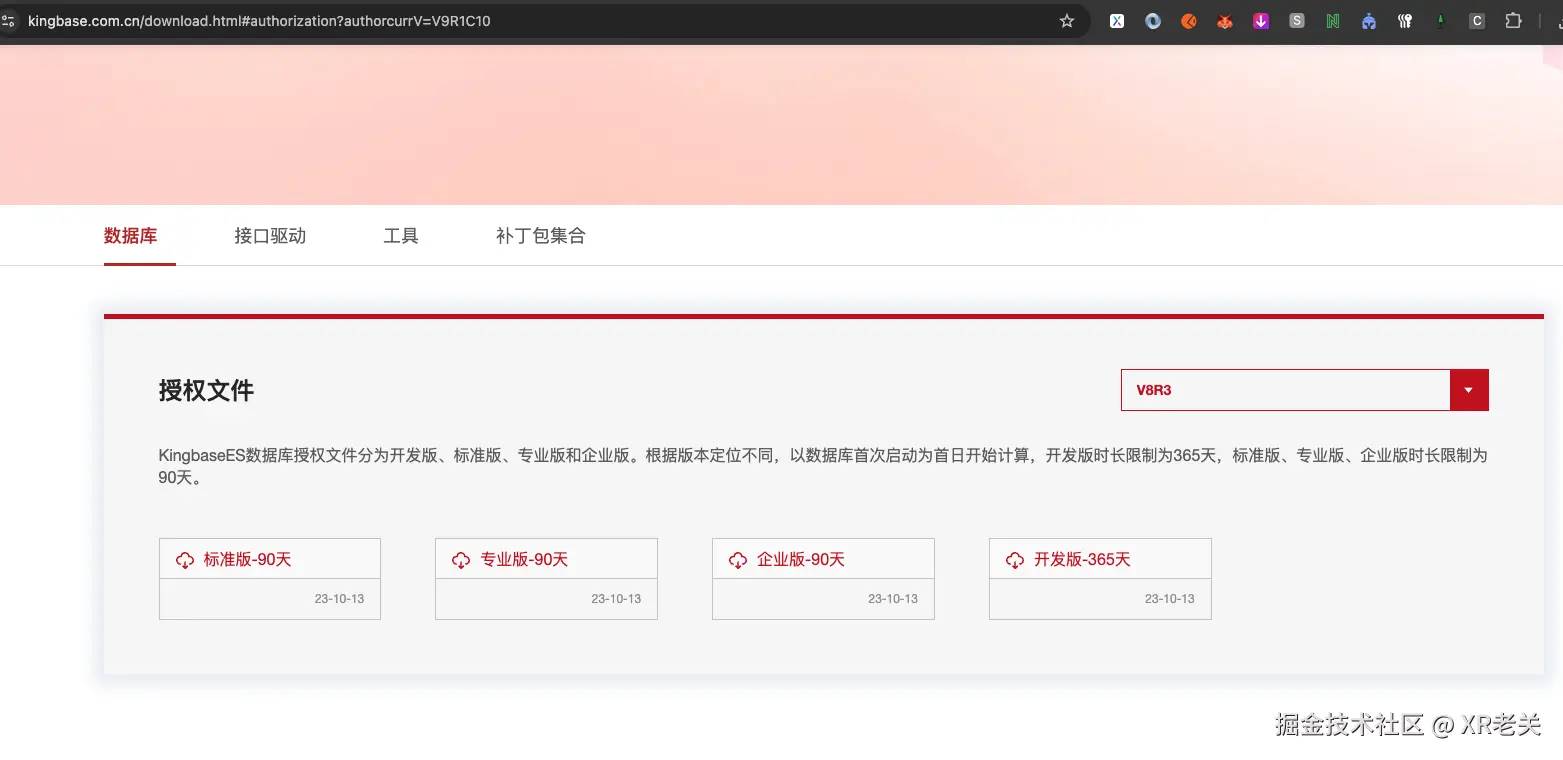Image resolution: width=1563 pixels, height=760 pixels.
Task: Click the 授权文件 section heading
Action: [206, 390]
